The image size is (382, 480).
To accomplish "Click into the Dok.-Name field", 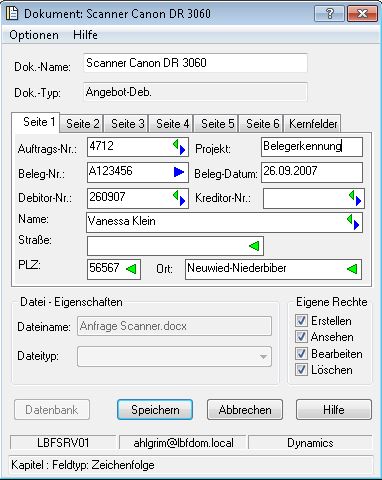I will tap(195, 63).
